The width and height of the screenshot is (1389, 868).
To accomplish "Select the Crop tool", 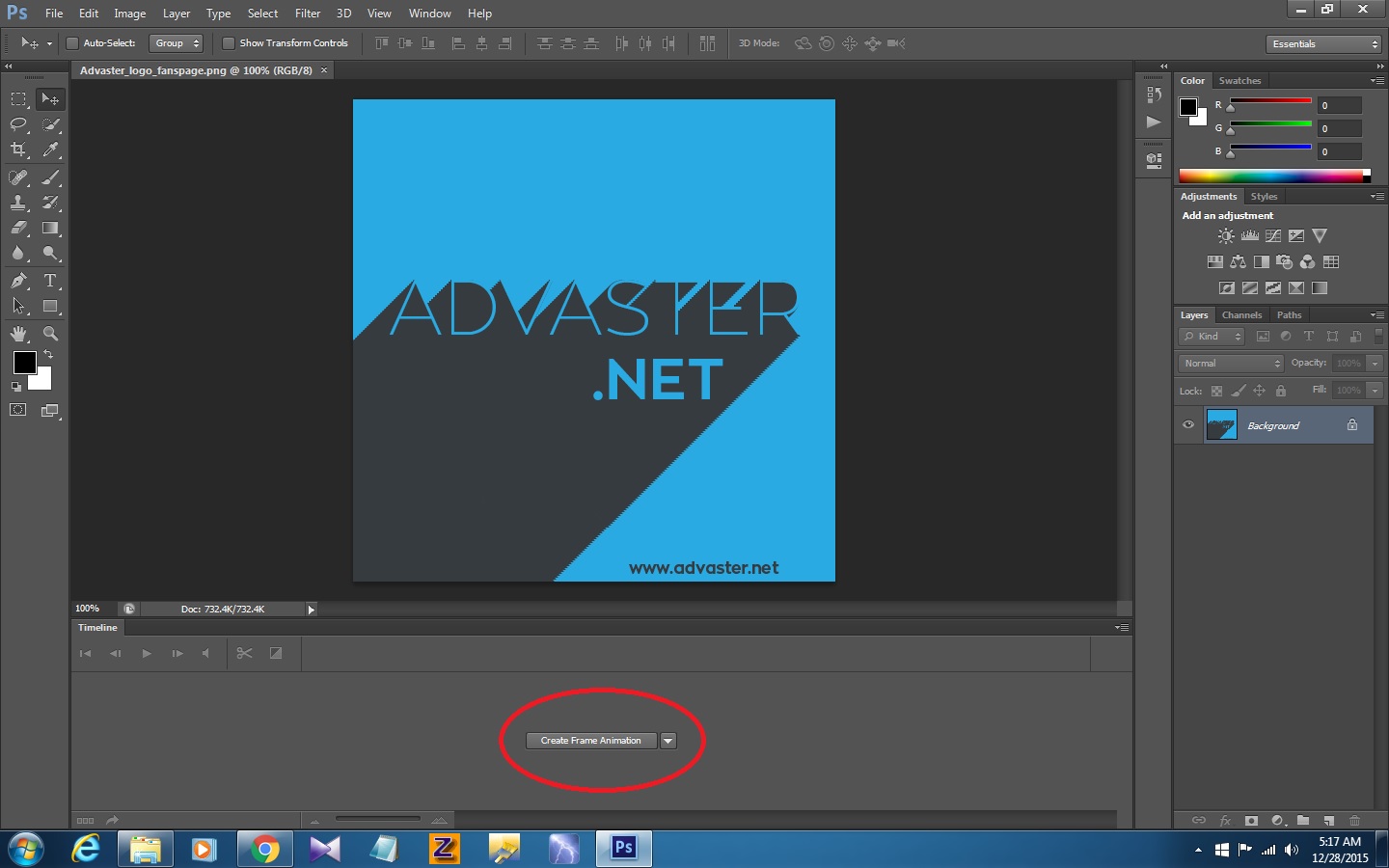I will [x=18, y=150].
